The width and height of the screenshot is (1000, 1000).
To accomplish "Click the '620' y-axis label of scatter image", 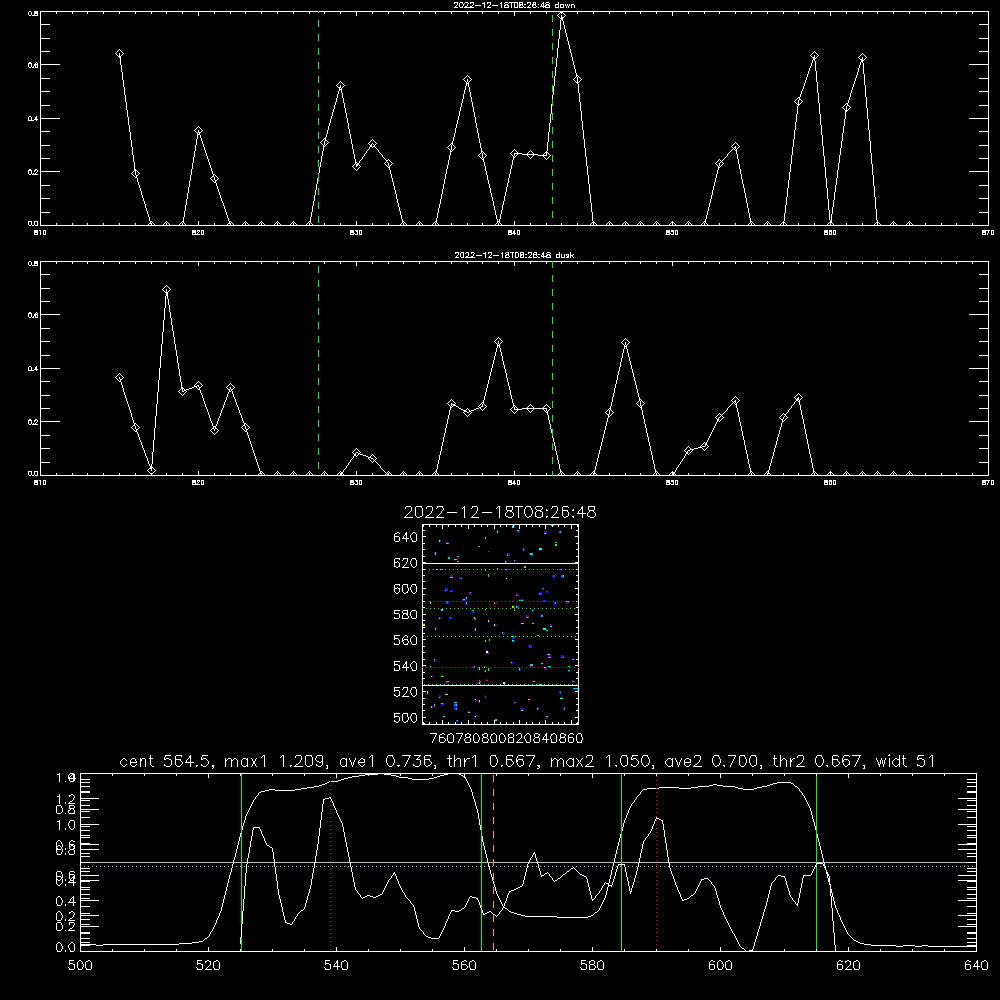I will pyautogui.click(x=406, y=563).
